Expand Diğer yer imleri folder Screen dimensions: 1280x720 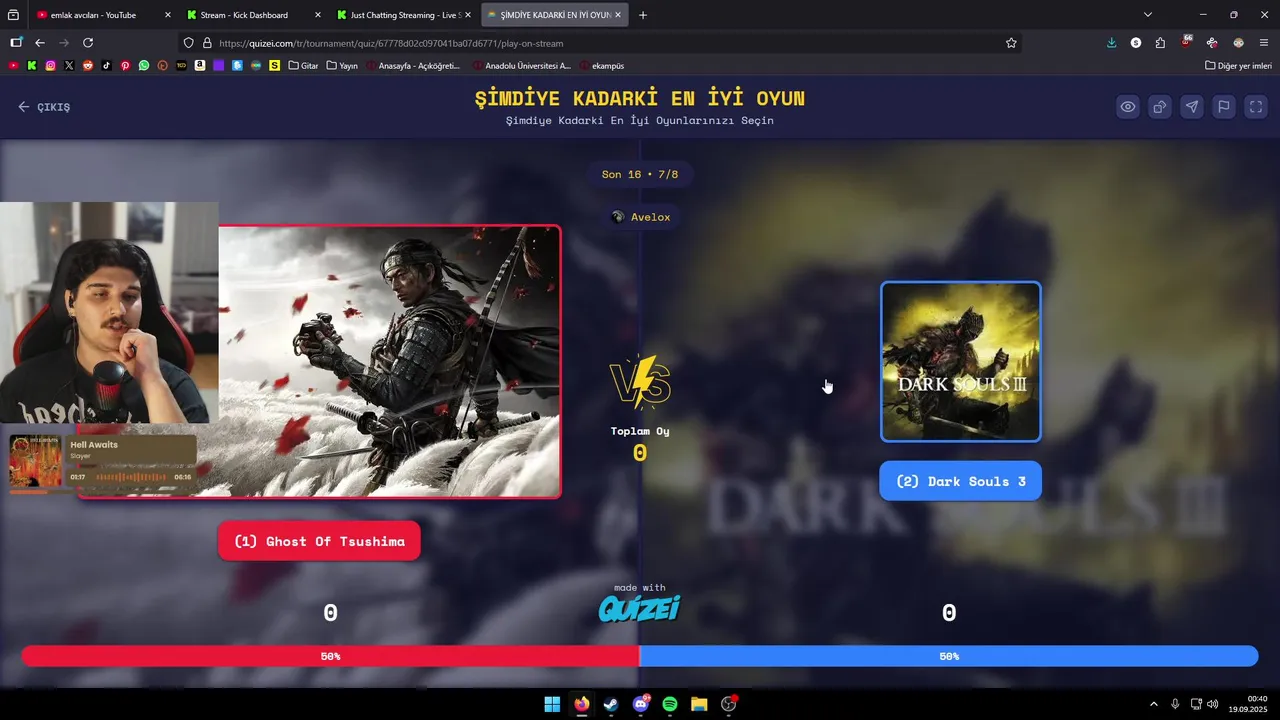point(1238,66)
